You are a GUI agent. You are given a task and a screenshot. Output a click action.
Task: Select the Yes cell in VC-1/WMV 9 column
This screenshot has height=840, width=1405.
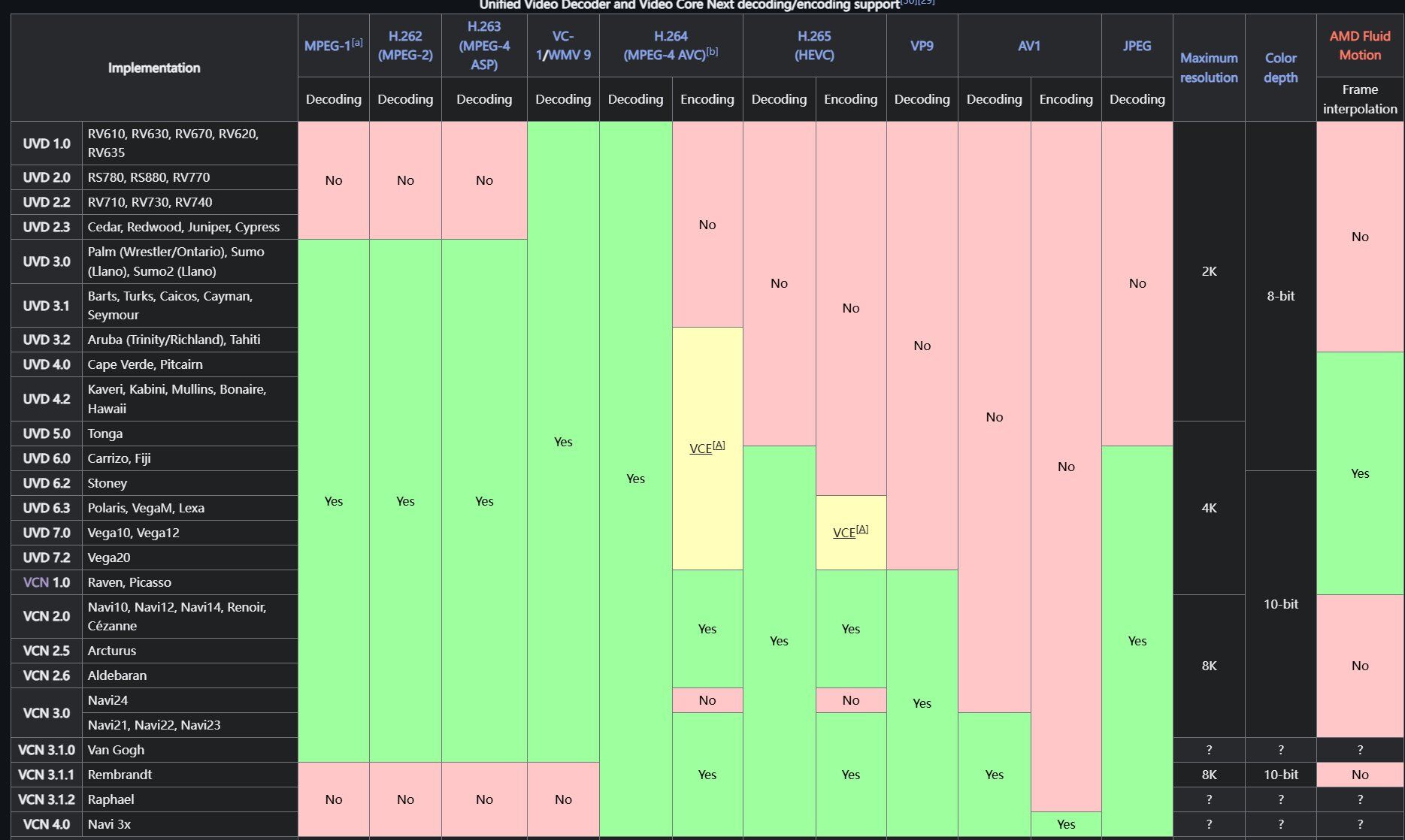563,442
